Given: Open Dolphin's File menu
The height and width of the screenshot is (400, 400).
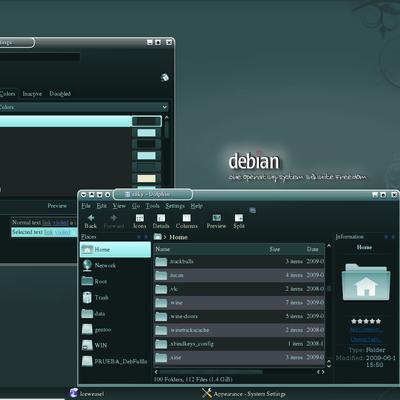Looking at the screenshot, I should (86, 206).
